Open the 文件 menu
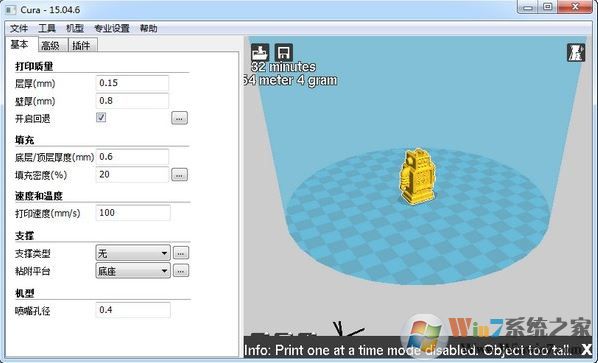Image resolution: width=598 pixels, height=363 pixels. (19, 28)
